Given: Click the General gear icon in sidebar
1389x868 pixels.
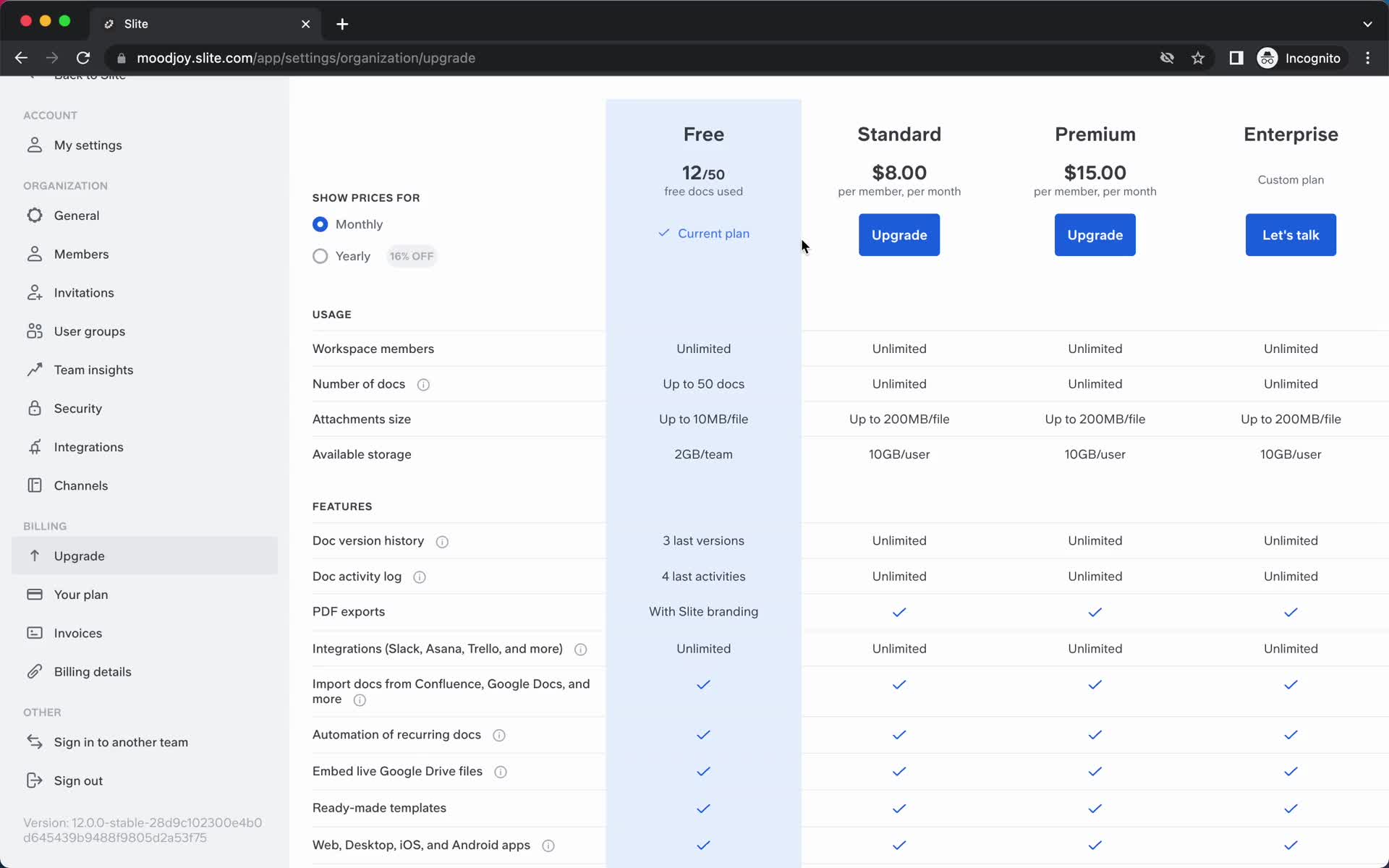Looking at the screenshot, I should click(x=35, y=216).
